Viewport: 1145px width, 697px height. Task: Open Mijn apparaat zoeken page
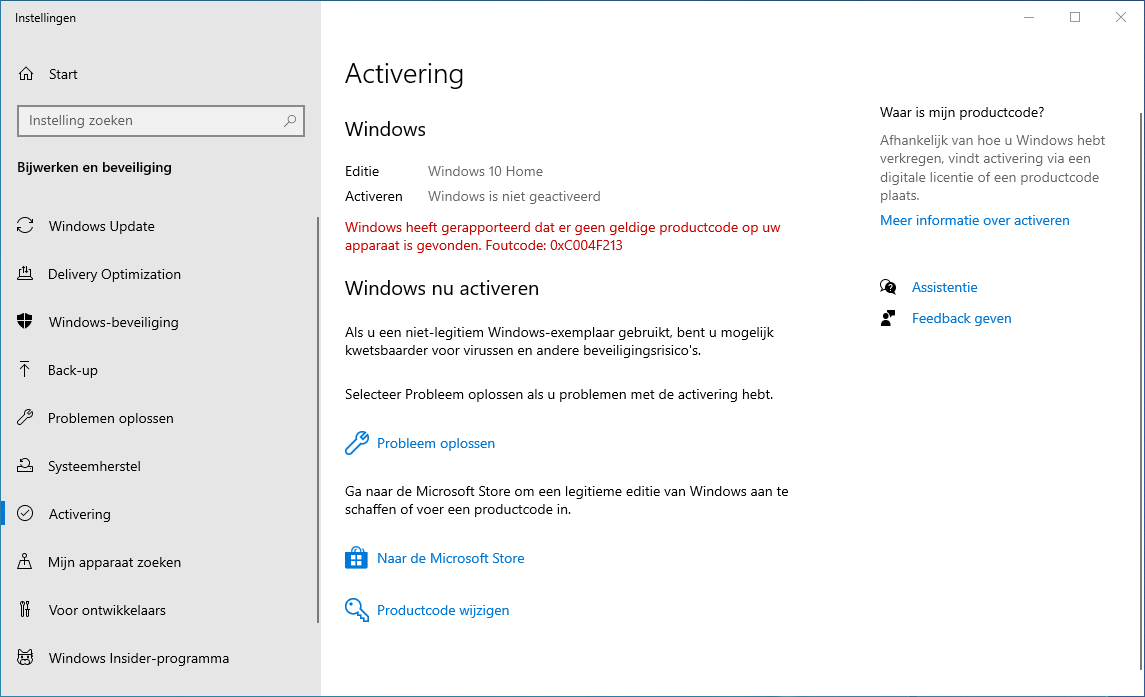pos(114,562)
